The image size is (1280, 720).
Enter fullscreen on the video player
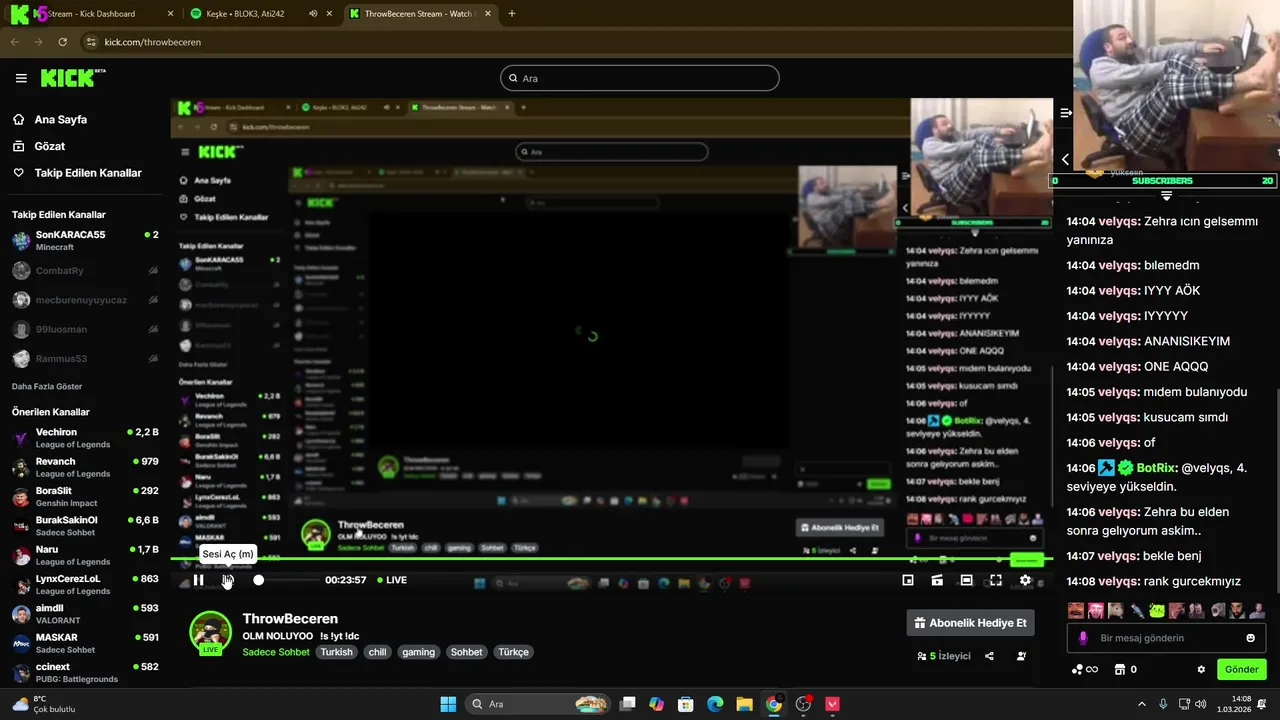tap(996, 580)
